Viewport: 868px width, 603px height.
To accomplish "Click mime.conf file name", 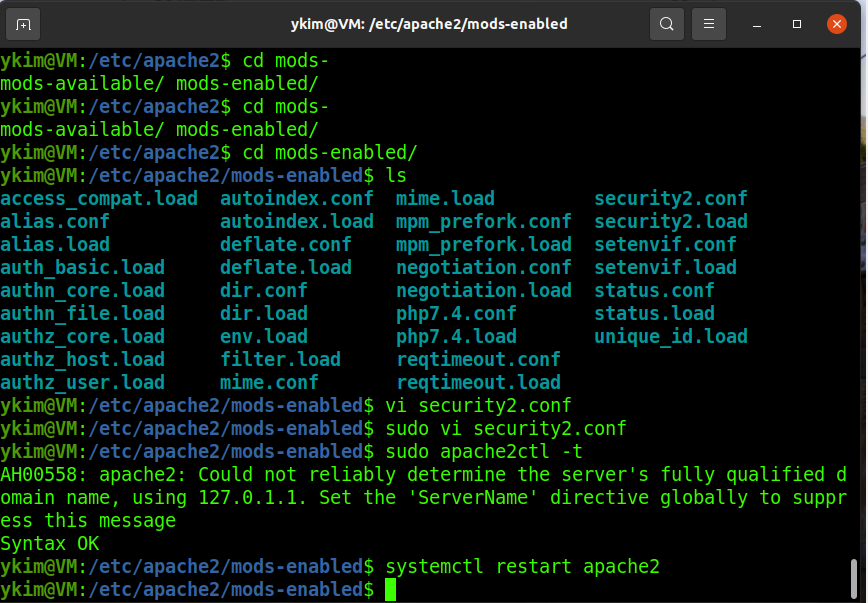I will tap(269, 383).
